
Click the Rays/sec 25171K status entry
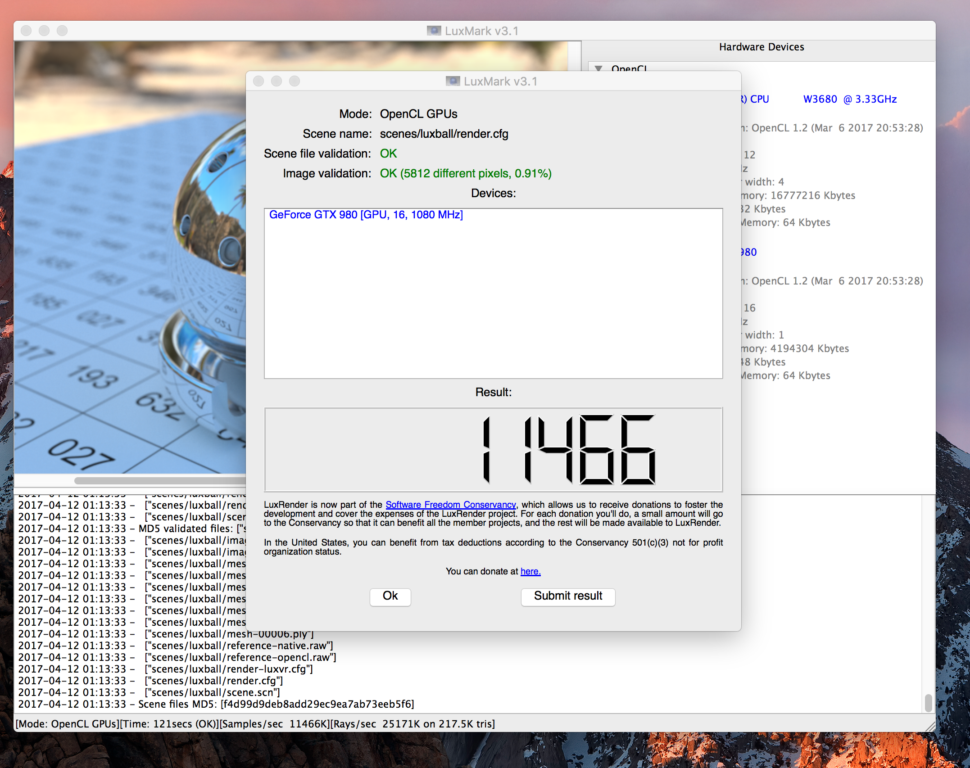(413, 723)
